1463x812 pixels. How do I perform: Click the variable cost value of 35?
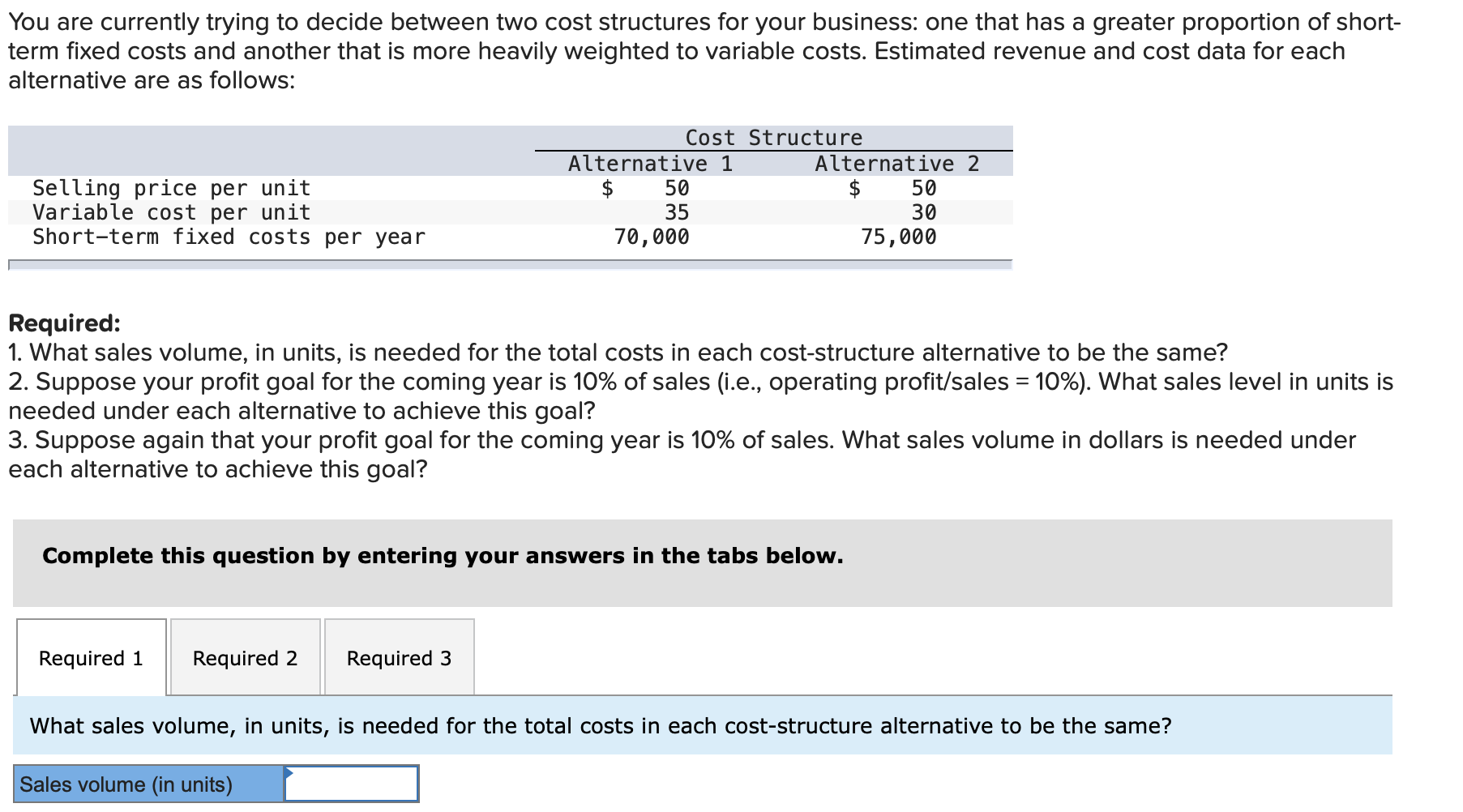[678, 212]
